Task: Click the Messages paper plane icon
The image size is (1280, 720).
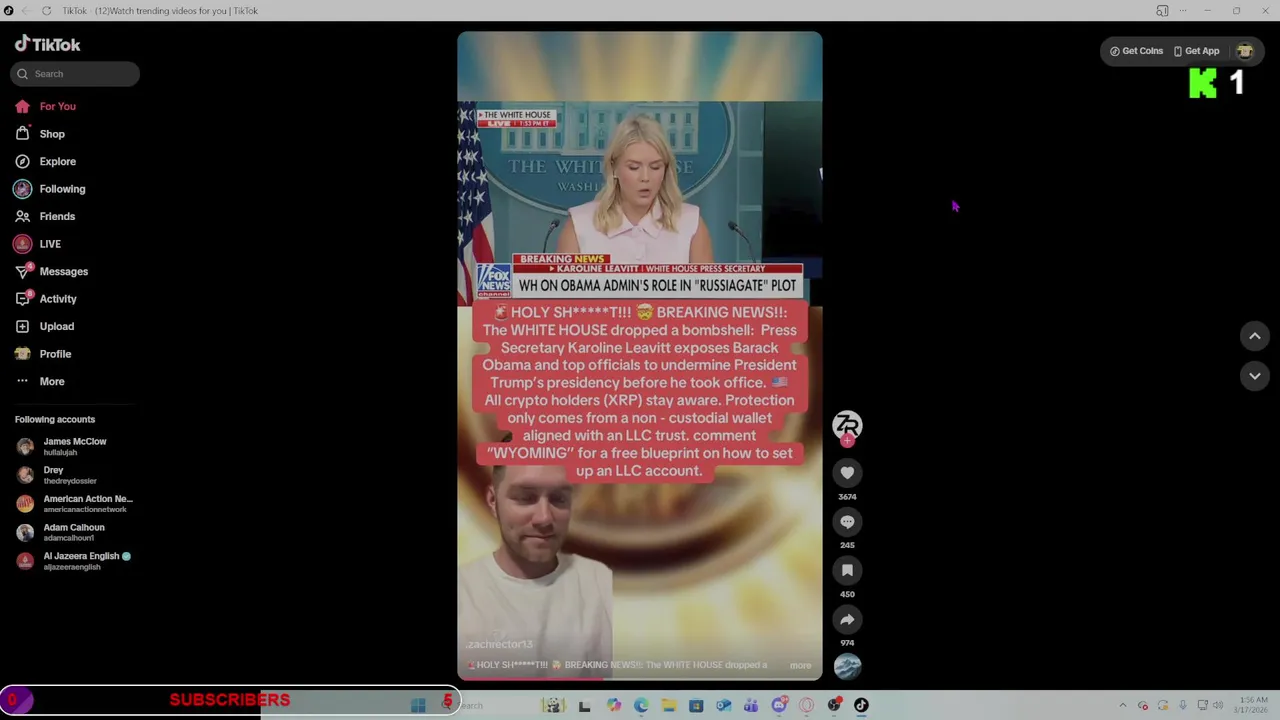Action: coord(22,271)
